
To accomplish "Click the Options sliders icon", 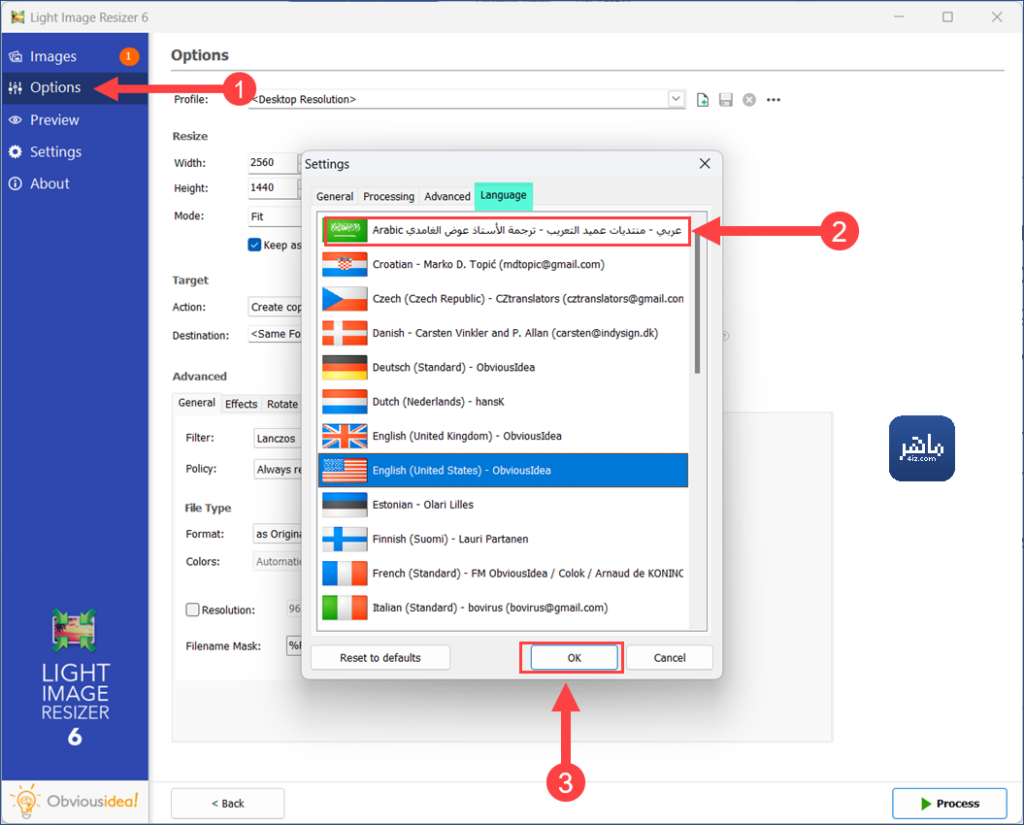I will [x=16, y=88].
